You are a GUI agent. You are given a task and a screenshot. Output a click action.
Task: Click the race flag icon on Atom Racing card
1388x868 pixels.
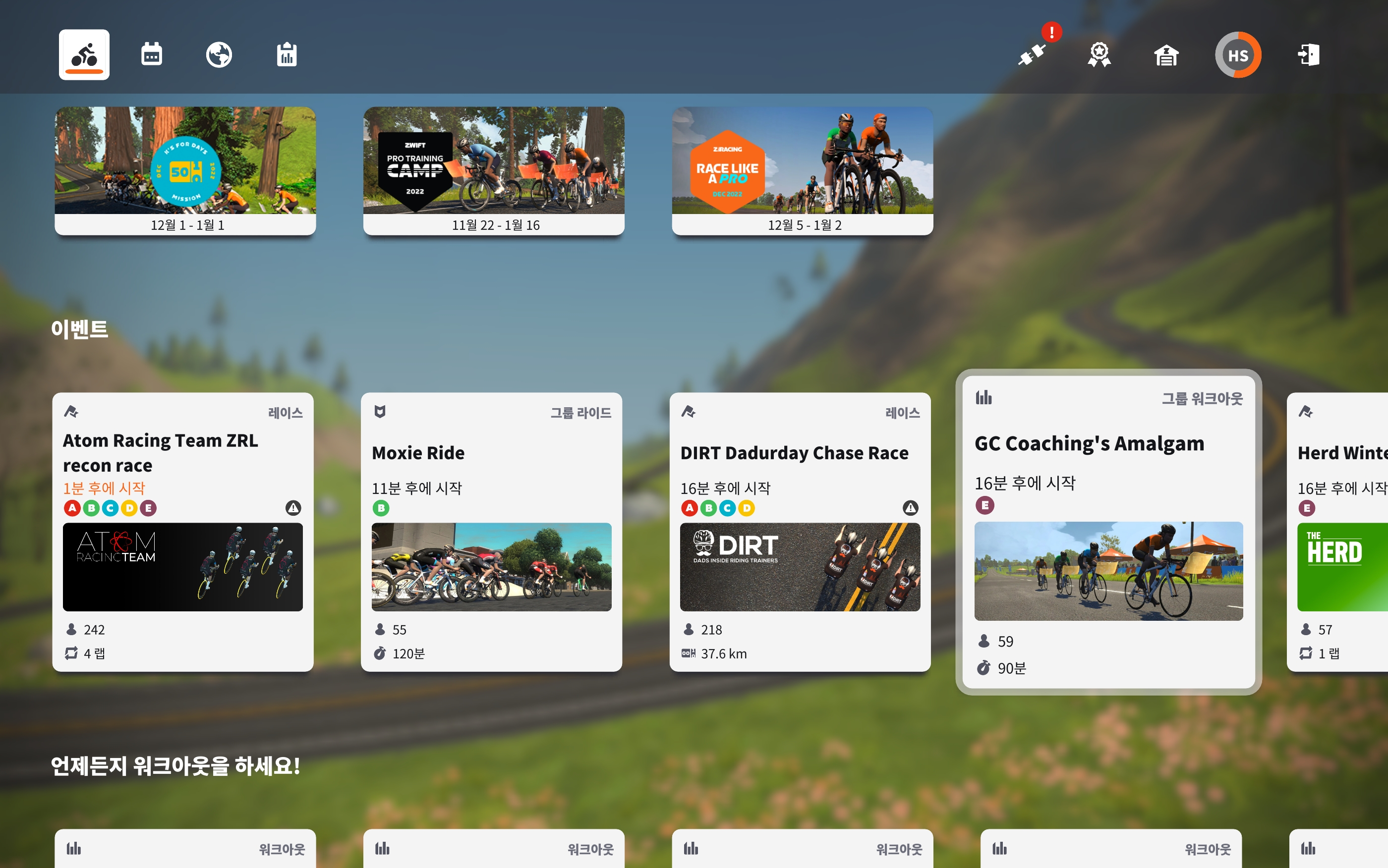pyautogui.click(x=71, y=412)
